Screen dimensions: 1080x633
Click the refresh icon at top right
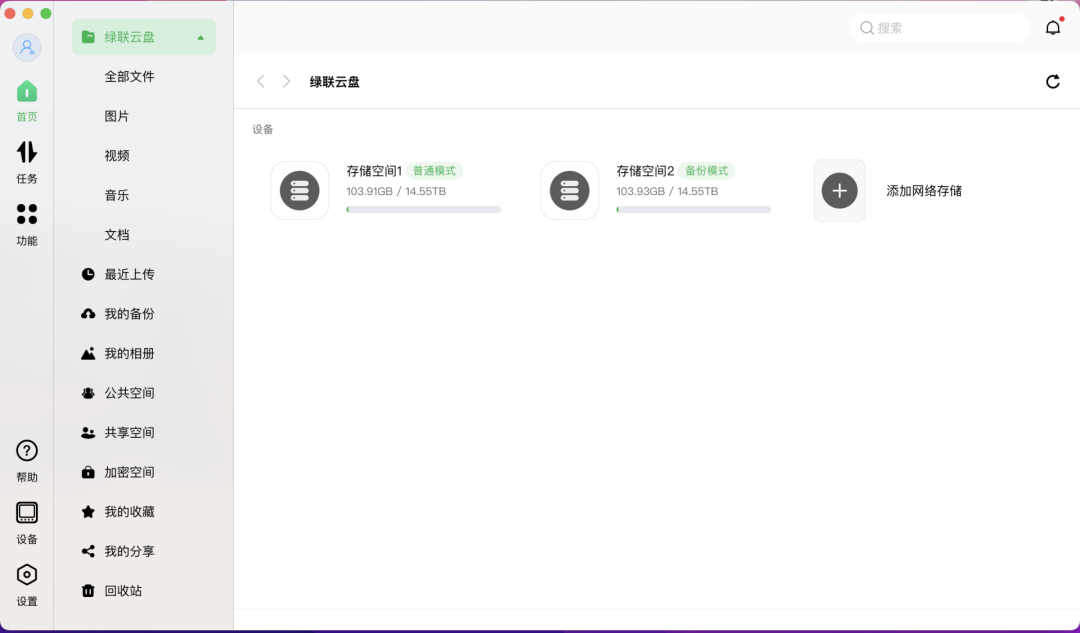pyautogui.click(x=1052, y=82)
